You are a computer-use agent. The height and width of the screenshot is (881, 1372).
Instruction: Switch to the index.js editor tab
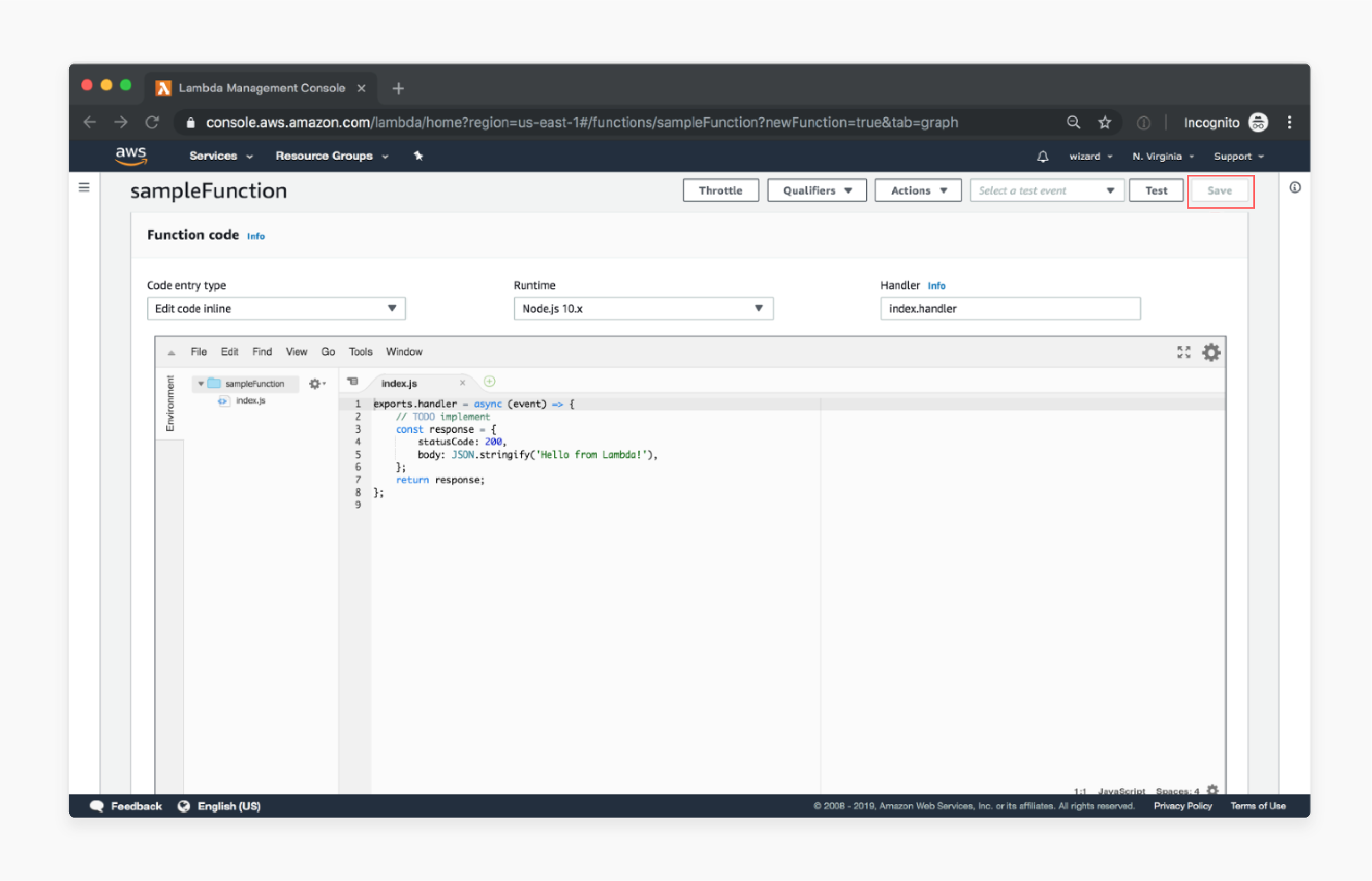399,383
